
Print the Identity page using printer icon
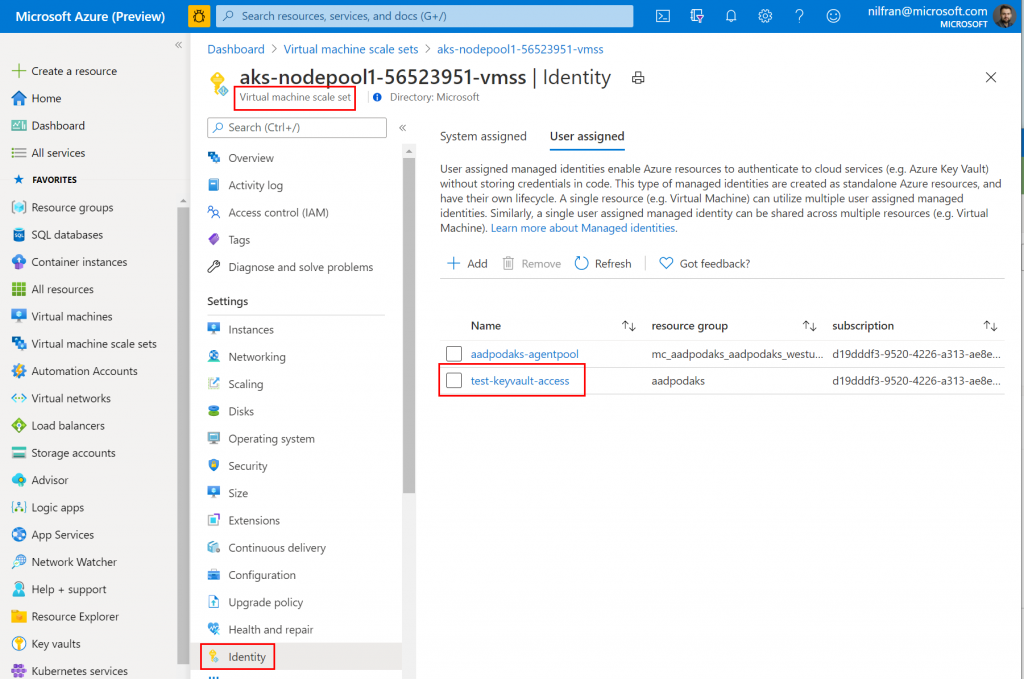pos(638,78)
